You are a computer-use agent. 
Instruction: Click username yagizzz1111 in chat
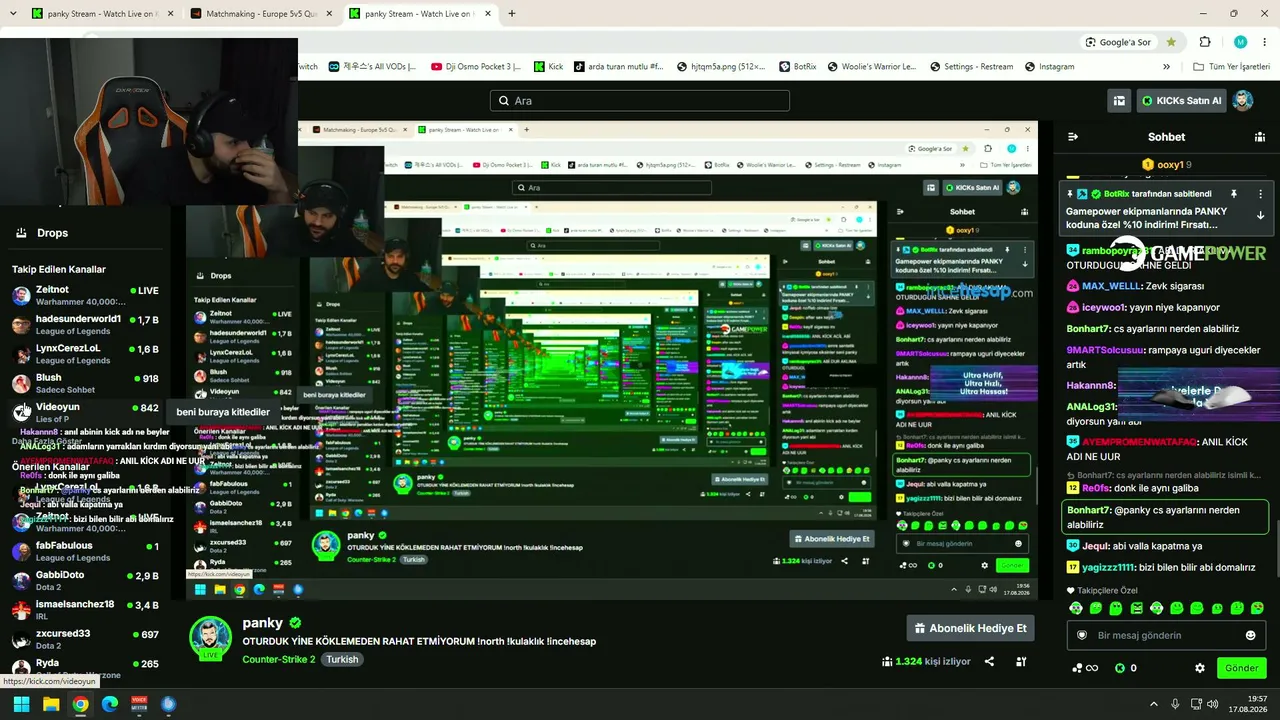(x=1108, y=567)
